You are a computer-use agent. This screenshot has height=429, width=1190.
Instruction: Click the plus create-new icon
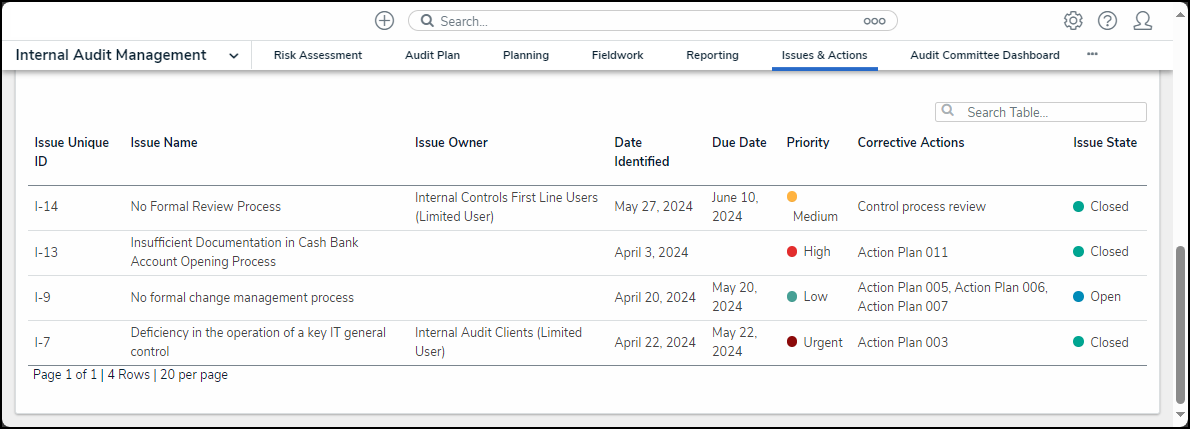pos(384,20)
